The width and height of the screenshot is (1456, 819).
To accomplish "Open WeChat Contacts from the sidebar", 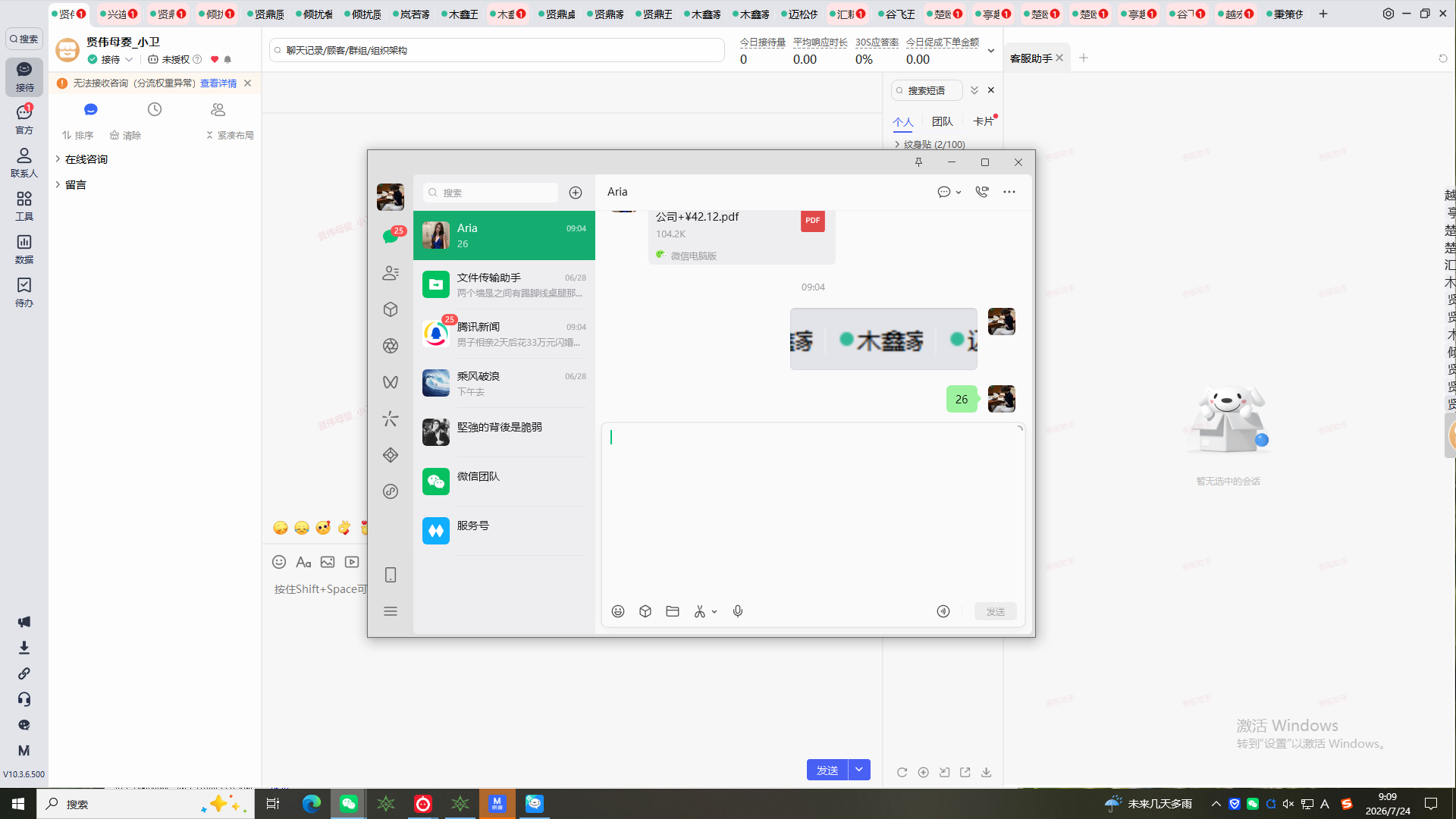I will pos(391,273).
